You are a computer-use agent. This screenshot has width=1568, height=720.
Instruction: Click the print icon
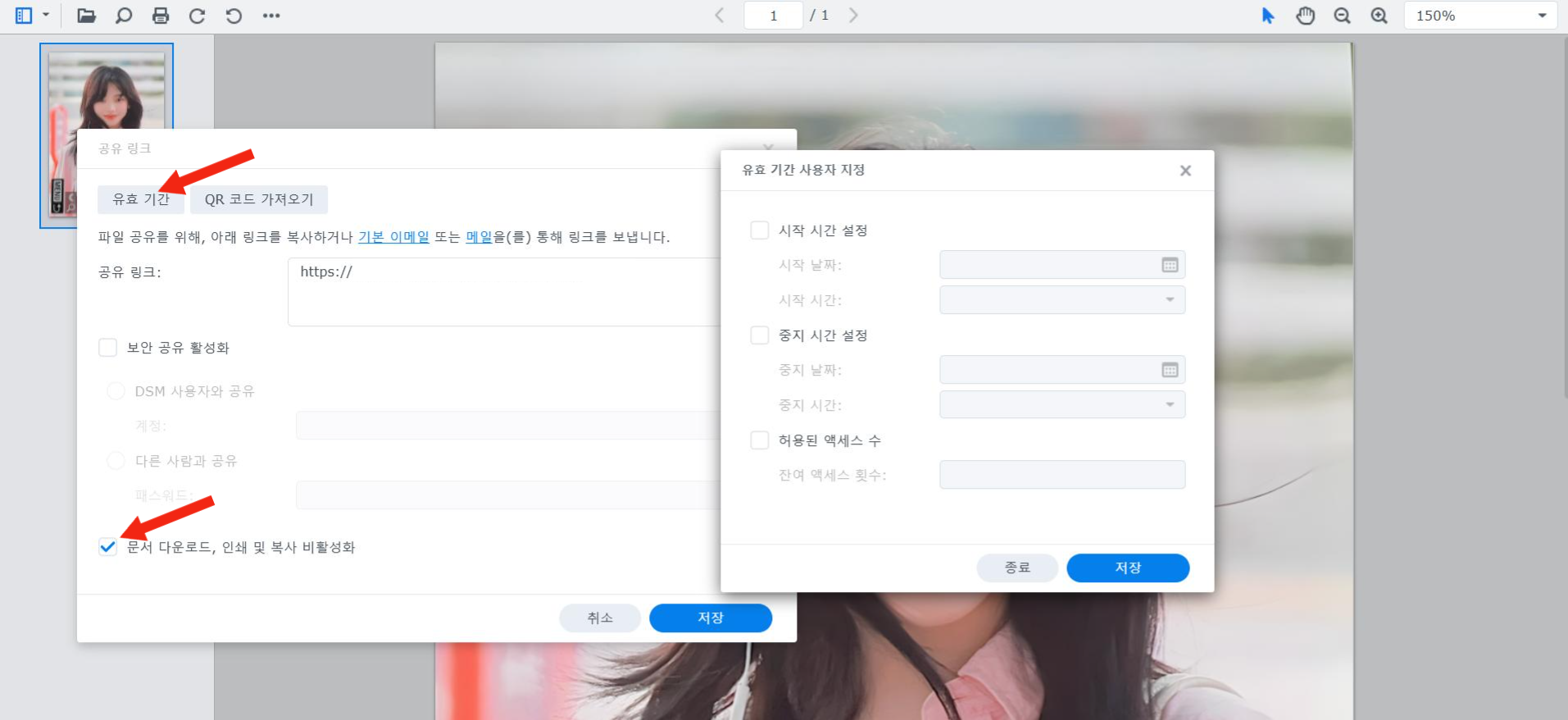(x=161, y=16)
